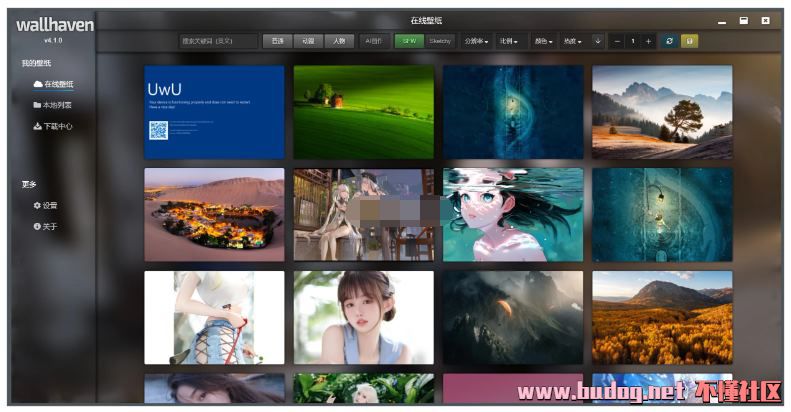Toggle the Sketchy purity filter
Screen dimensions: 791x412
[440, 41]
